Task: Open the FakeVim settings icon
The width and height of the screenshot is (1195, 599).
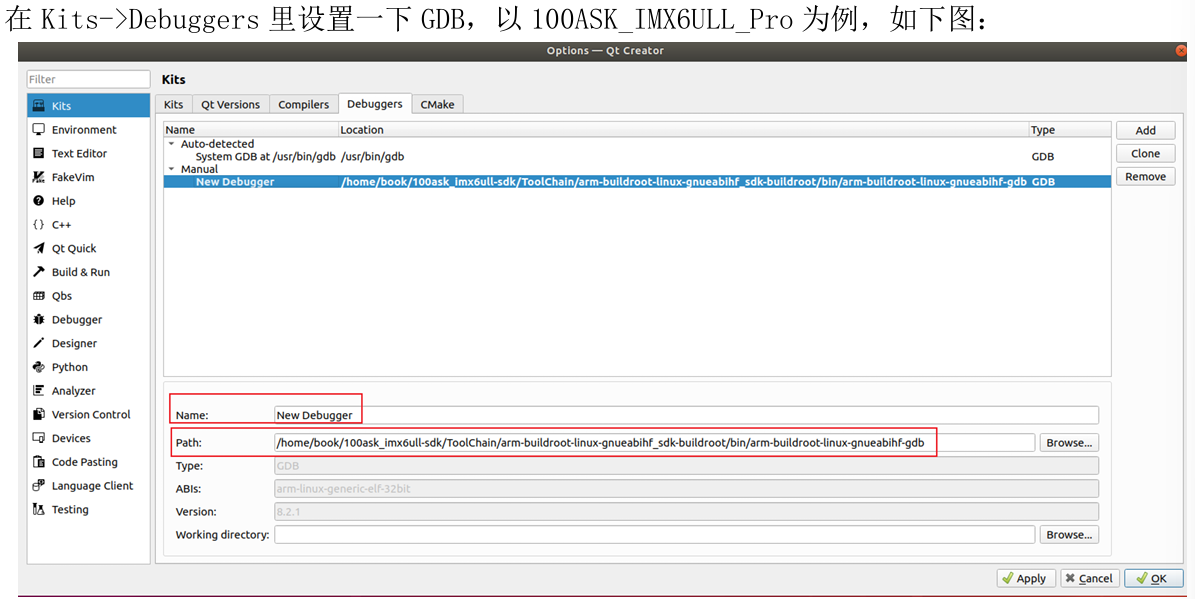Action: (x=39, y=177)
